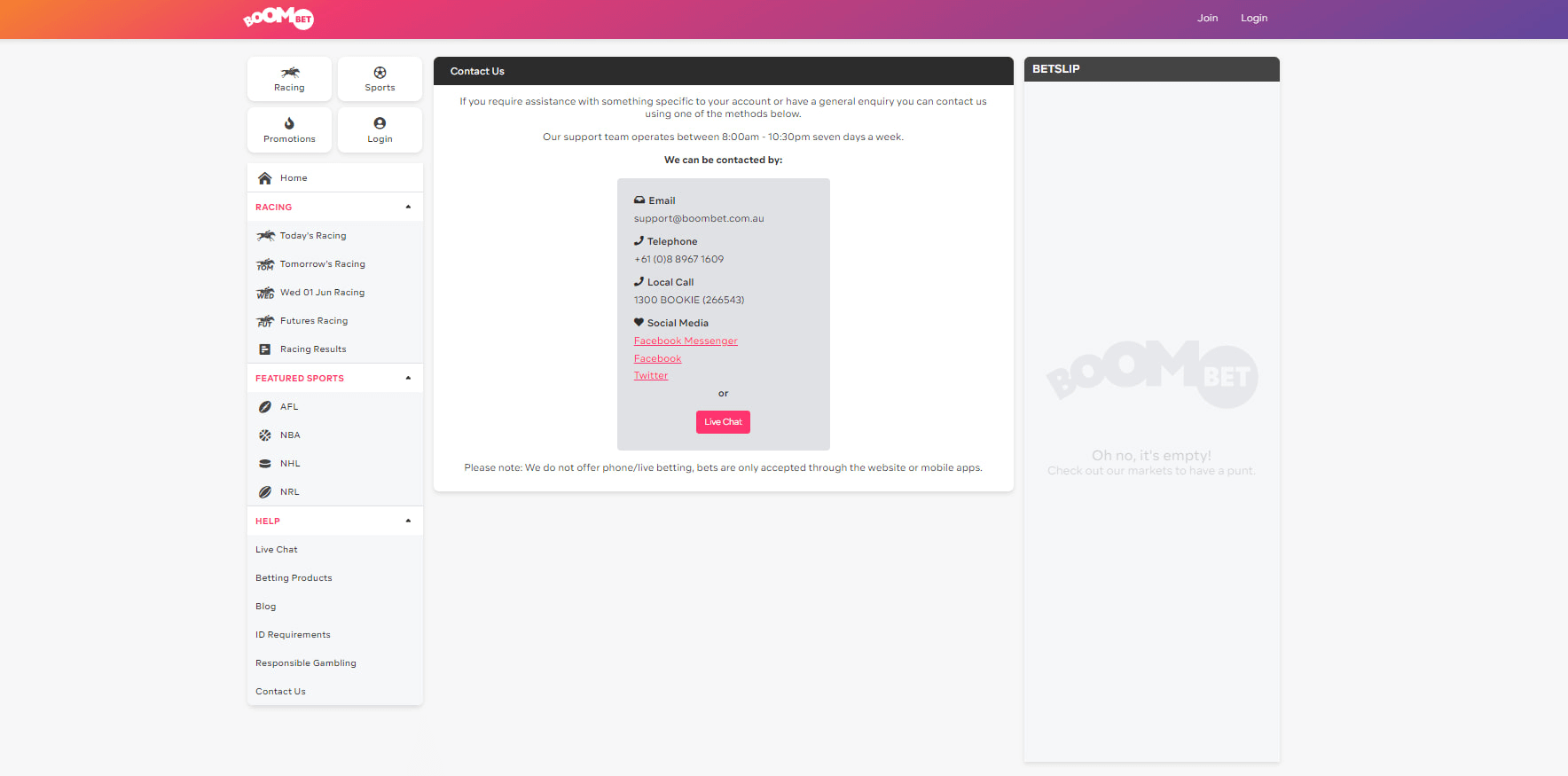Open Responsible Gambling page
Viewport: 1568px width, 776px height.
click(335, 663)
